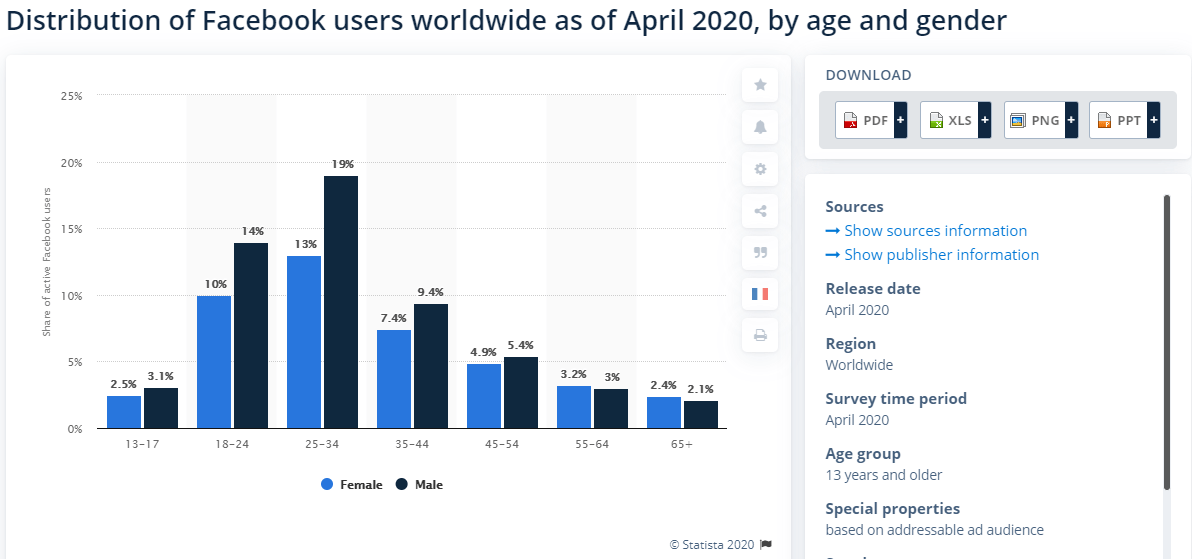Click the 2.4% female bar for 65+

(664, 412)
